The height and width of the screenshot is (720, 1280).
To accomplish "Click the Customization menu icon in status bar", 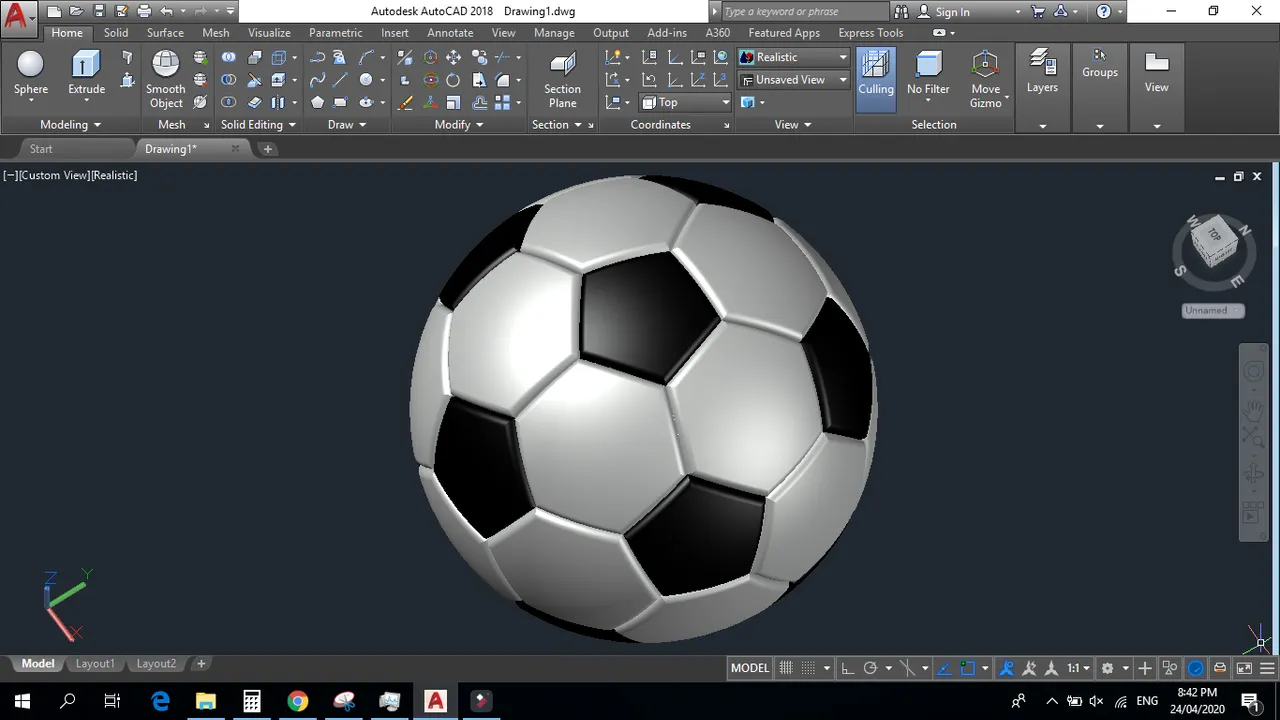I will coord(1268,668).
